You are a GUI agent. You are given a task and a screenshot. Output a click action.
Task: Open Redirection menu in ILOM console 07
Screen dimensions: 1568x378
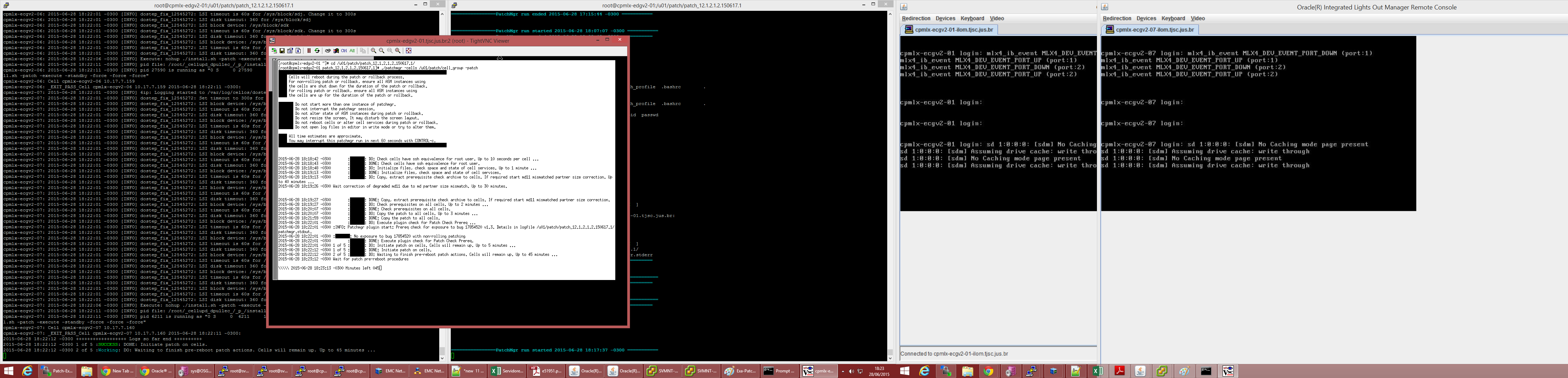pos(1117,18)
